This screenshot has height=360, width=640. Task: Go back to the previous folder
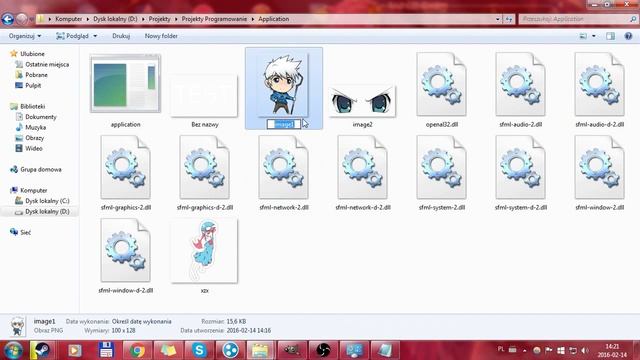(7, 19)
